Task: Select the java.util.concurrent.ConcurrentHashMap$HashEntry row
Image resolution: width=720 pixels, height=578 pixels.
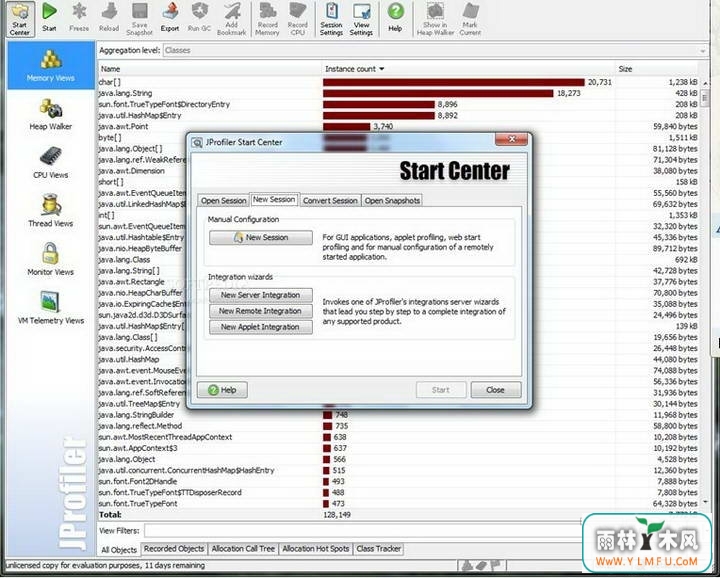Action: click(x=398, y=471)
